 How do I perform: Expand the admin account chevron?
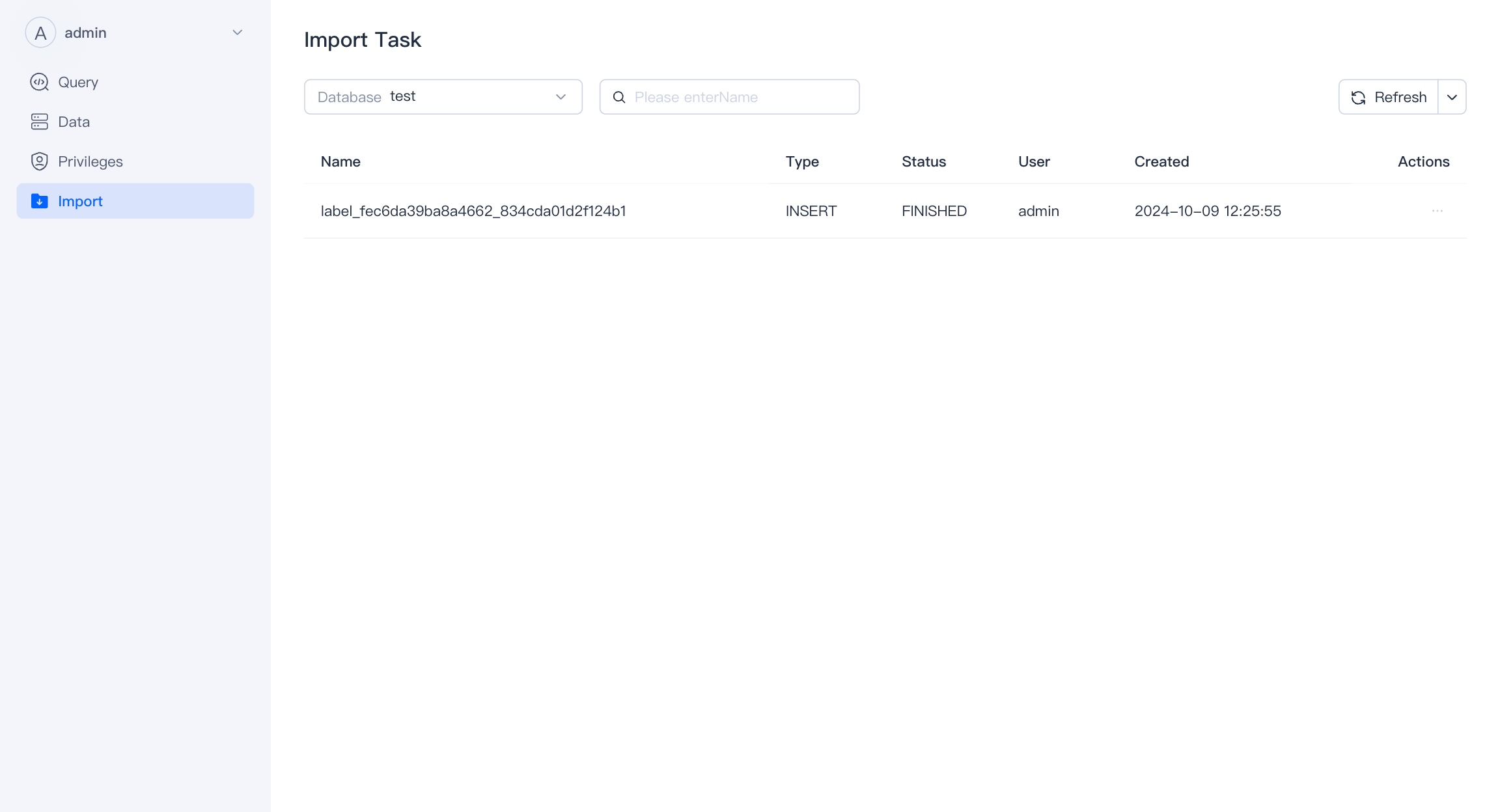pyautogui.click(x=238, y=33)
